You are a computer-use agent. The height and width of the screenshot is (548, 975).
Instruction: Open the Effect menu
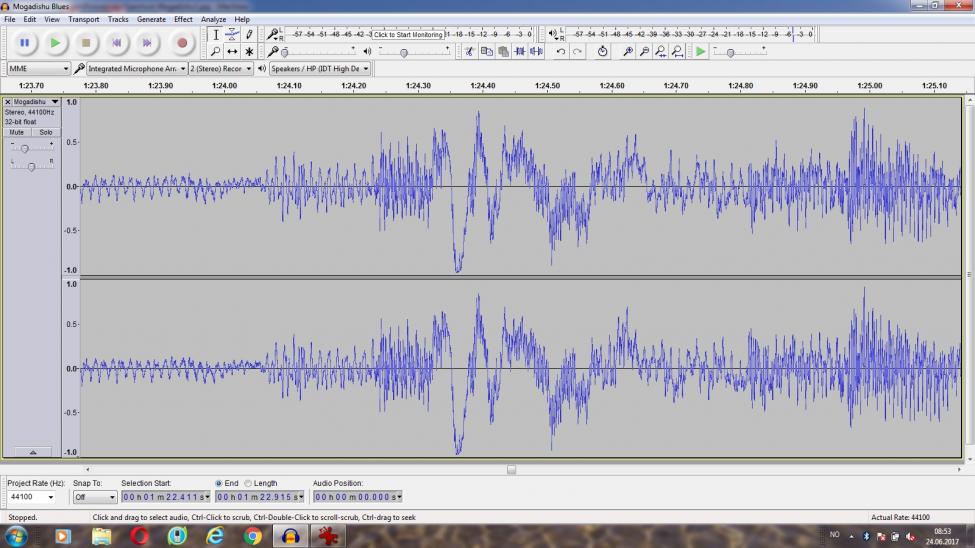(x=183, y=19)
